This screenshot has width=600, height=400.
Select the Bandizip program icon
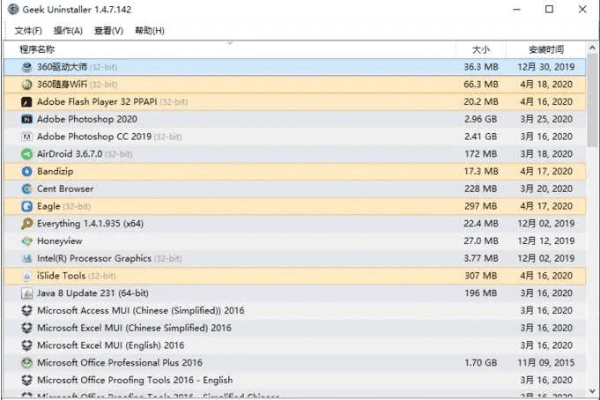point(27,171)
